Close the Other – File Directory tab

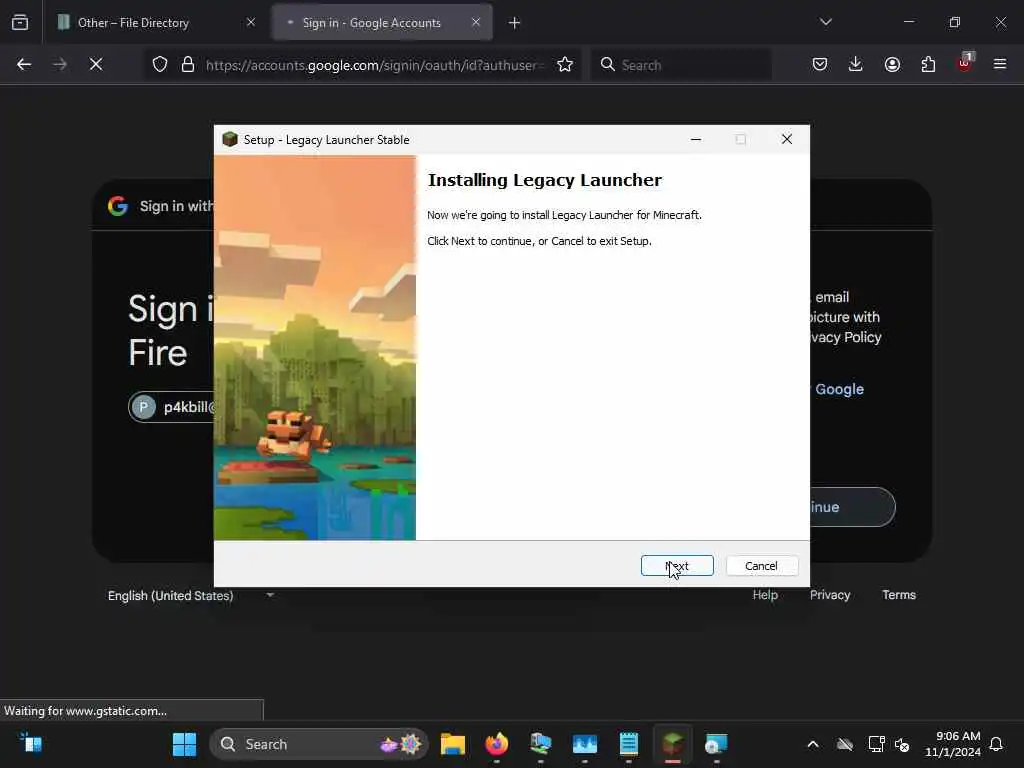(x=251, y=22)
